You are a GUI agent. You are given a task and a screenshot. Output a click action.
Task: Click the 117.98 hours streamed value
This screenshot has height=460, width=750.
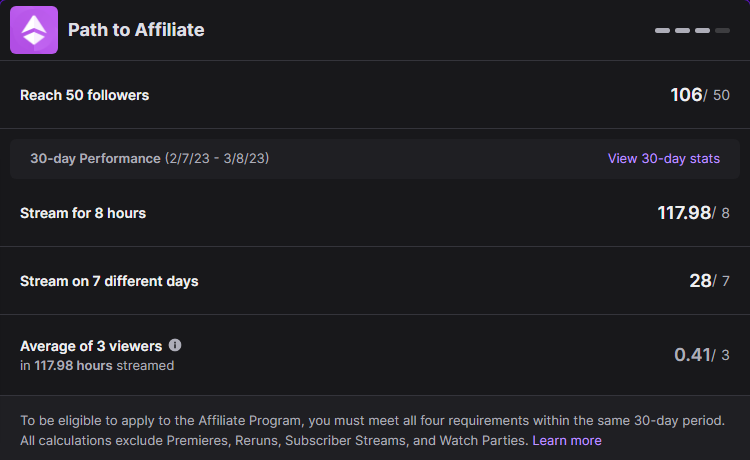tap(684, 213)
